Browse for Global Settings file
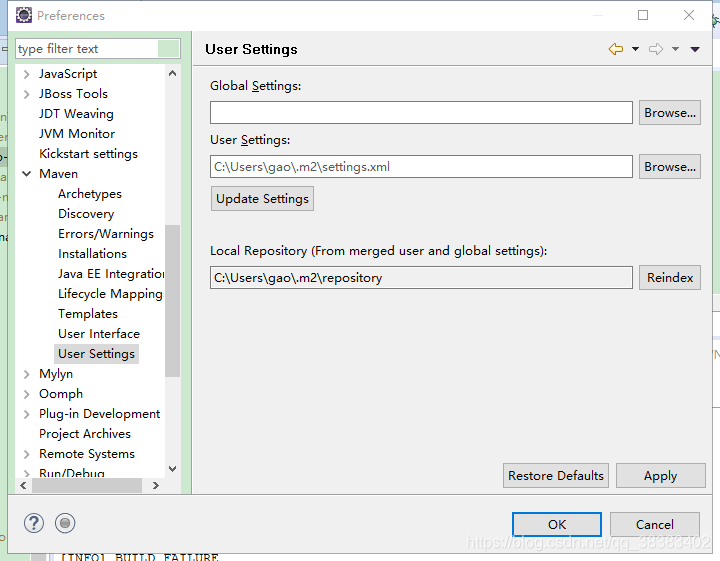 669,112
